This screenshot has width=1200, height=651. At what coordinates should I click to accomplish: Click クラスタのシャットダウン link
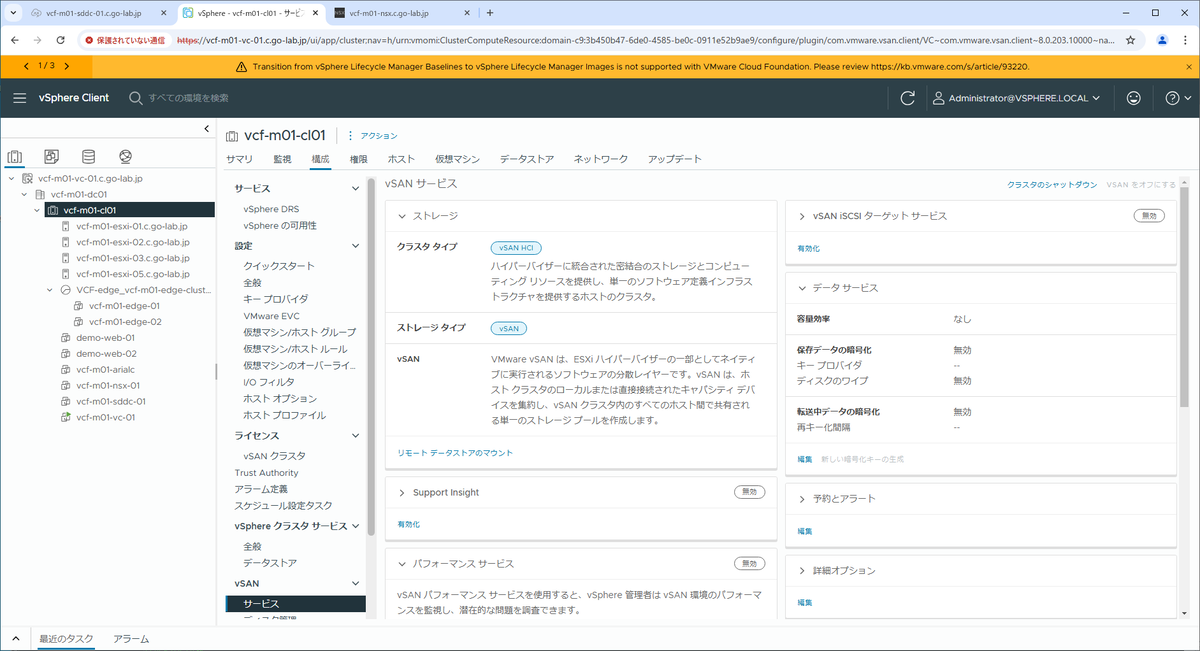point(1052,185)
